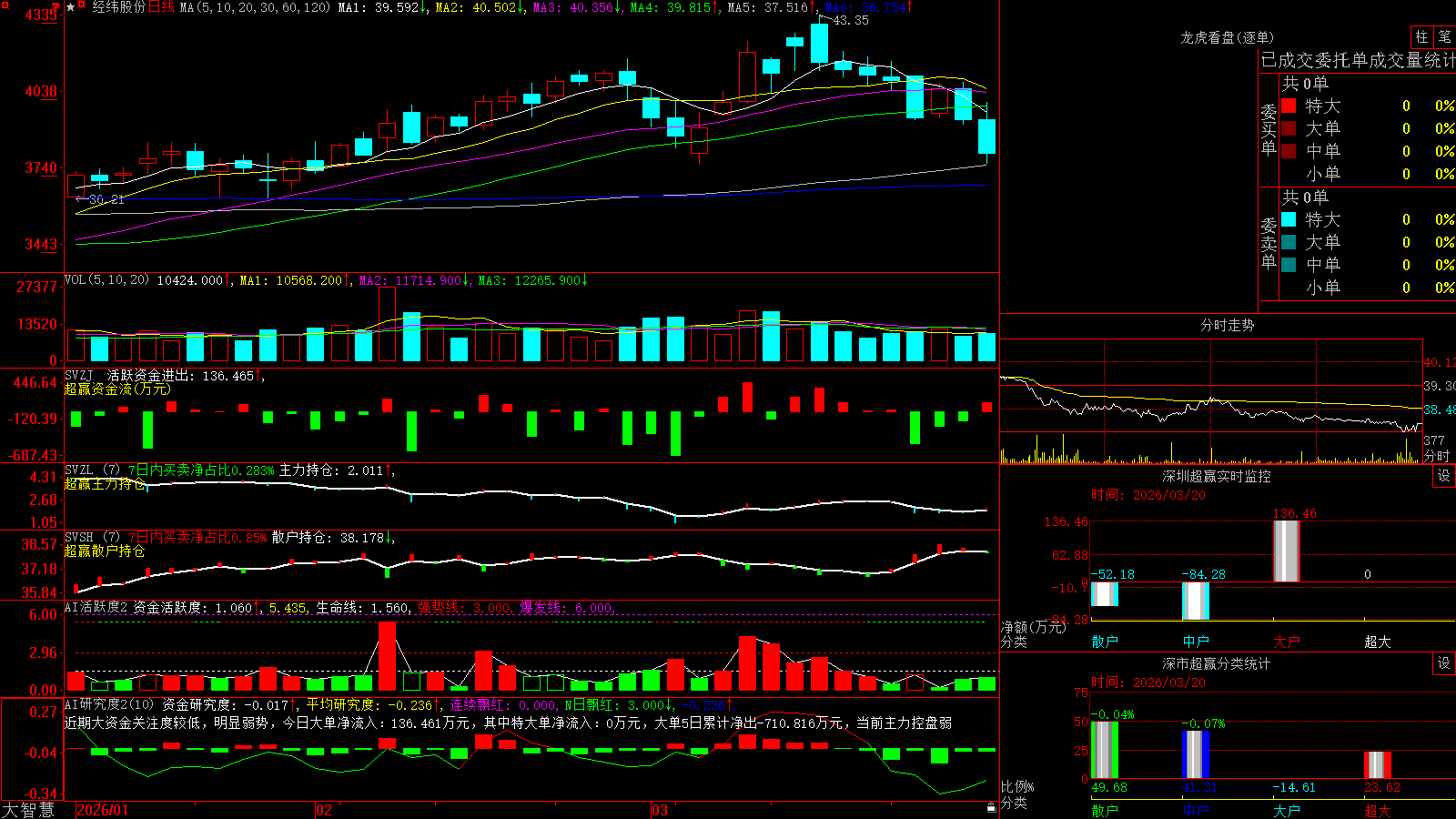Click the red gear icon beside the star
Viewport: 1456px width, 819px height.
[x=81, y=5]
